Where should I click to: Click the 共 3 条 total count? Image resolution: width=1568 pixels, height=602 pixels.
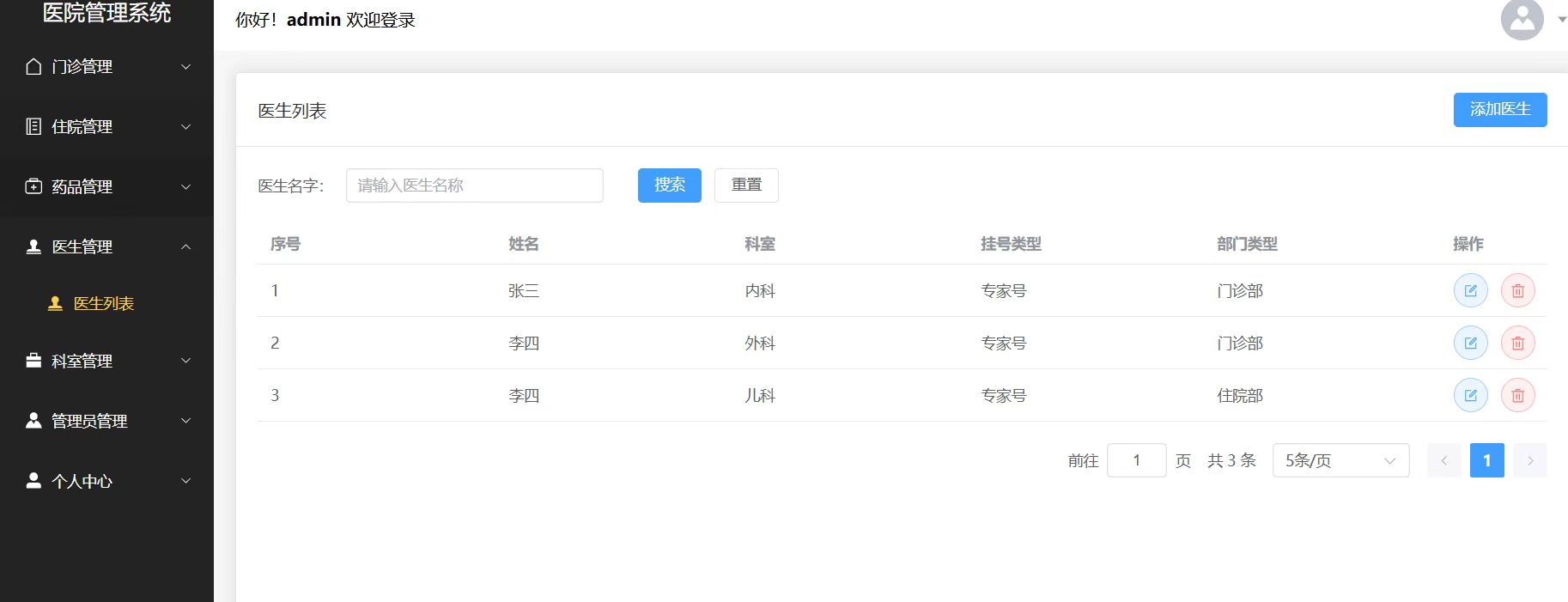coord(1231,460)
